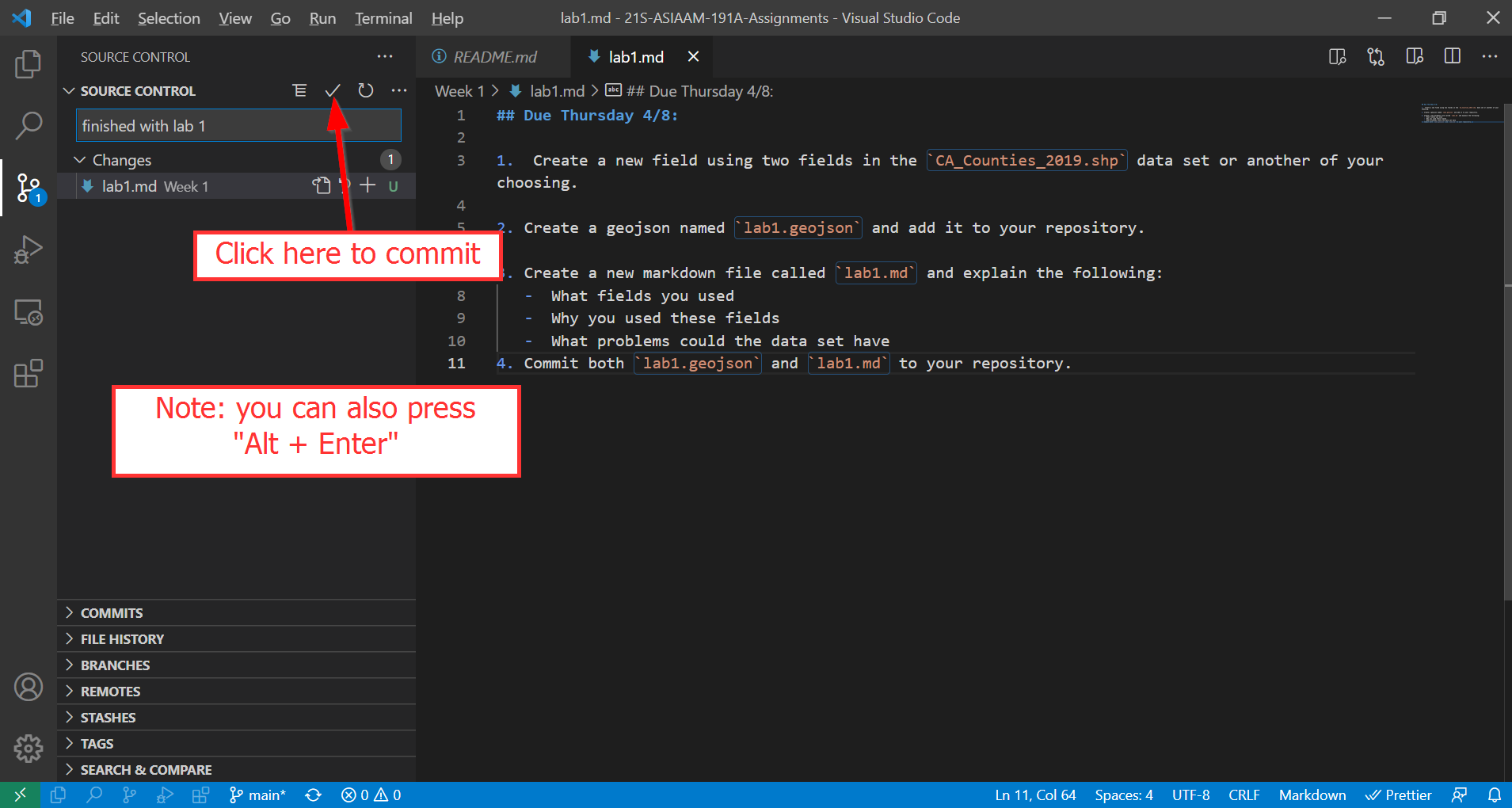
Task: Open the Terminal menu
Action: (383, 18)
